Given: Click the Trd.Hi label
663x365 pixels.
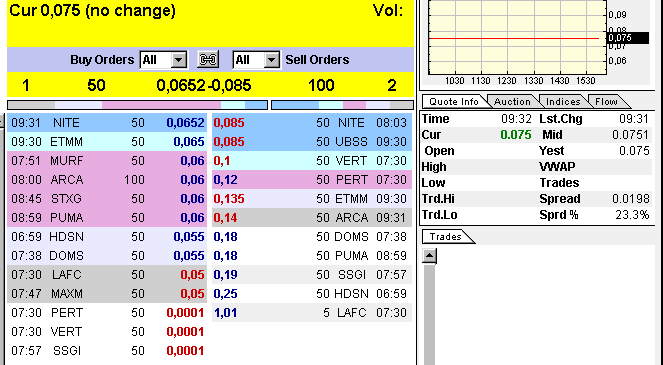Looking at the screenshot, I should [438, 199].
